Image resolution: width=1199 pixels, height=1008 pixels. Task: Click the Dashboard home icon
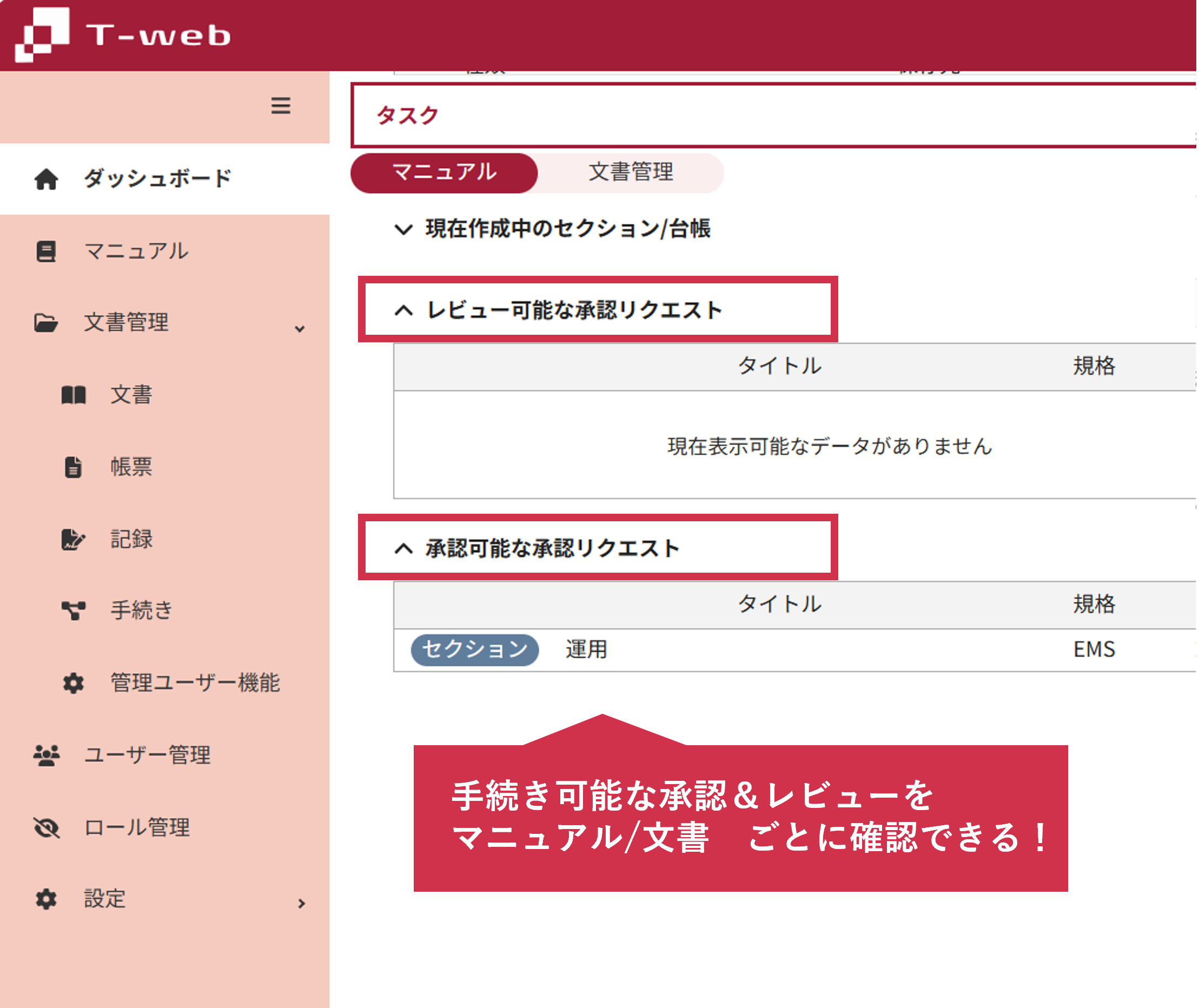47,180
